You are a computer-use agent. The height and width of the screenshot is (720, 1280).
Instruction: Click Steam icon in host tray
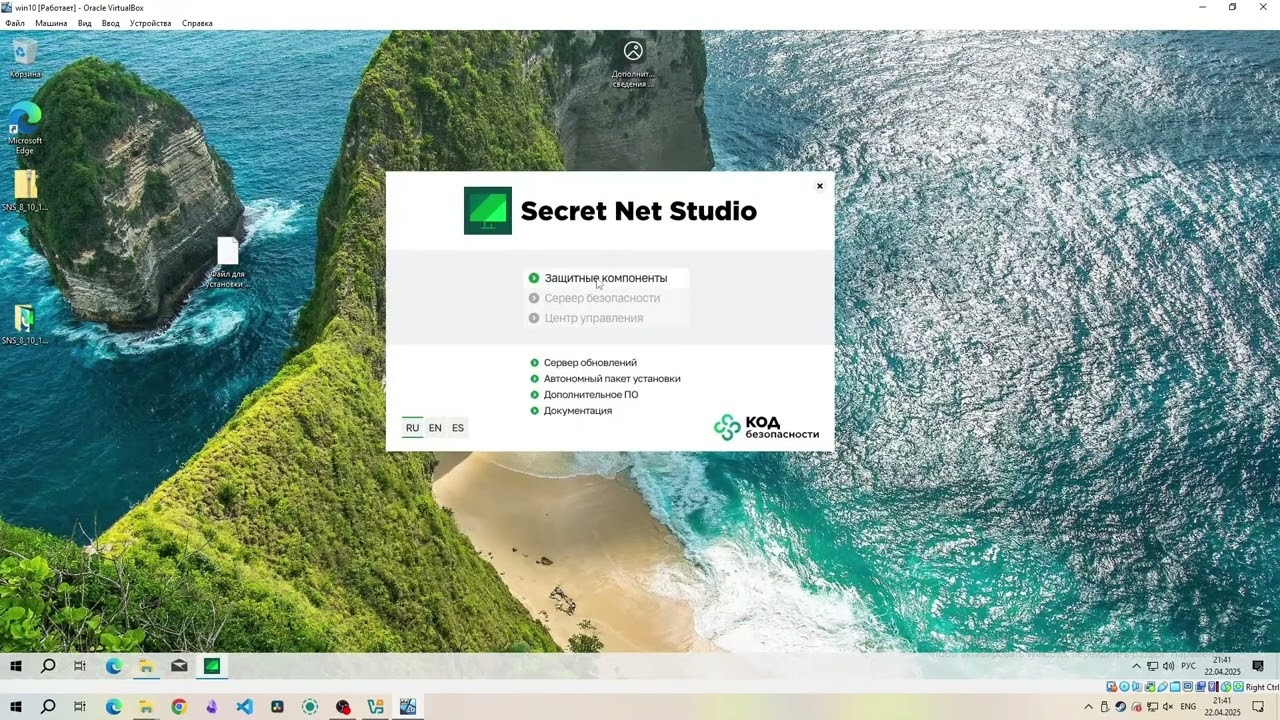tap(1121, 707)
